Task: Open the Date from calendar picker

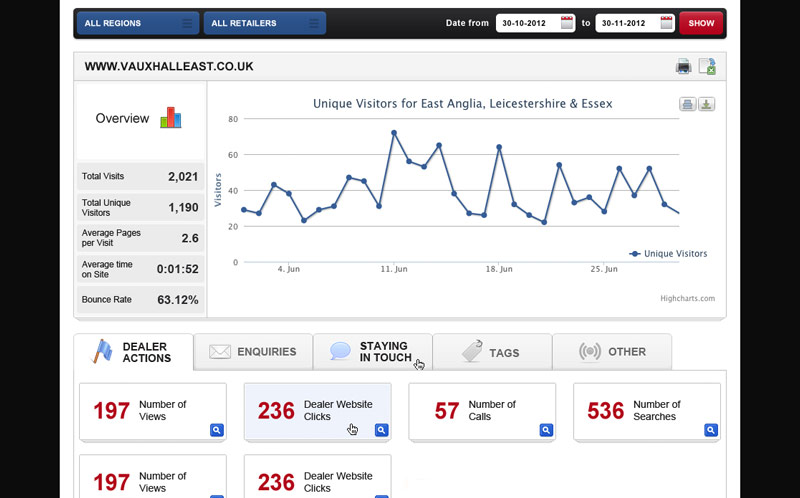Action: 567,23
